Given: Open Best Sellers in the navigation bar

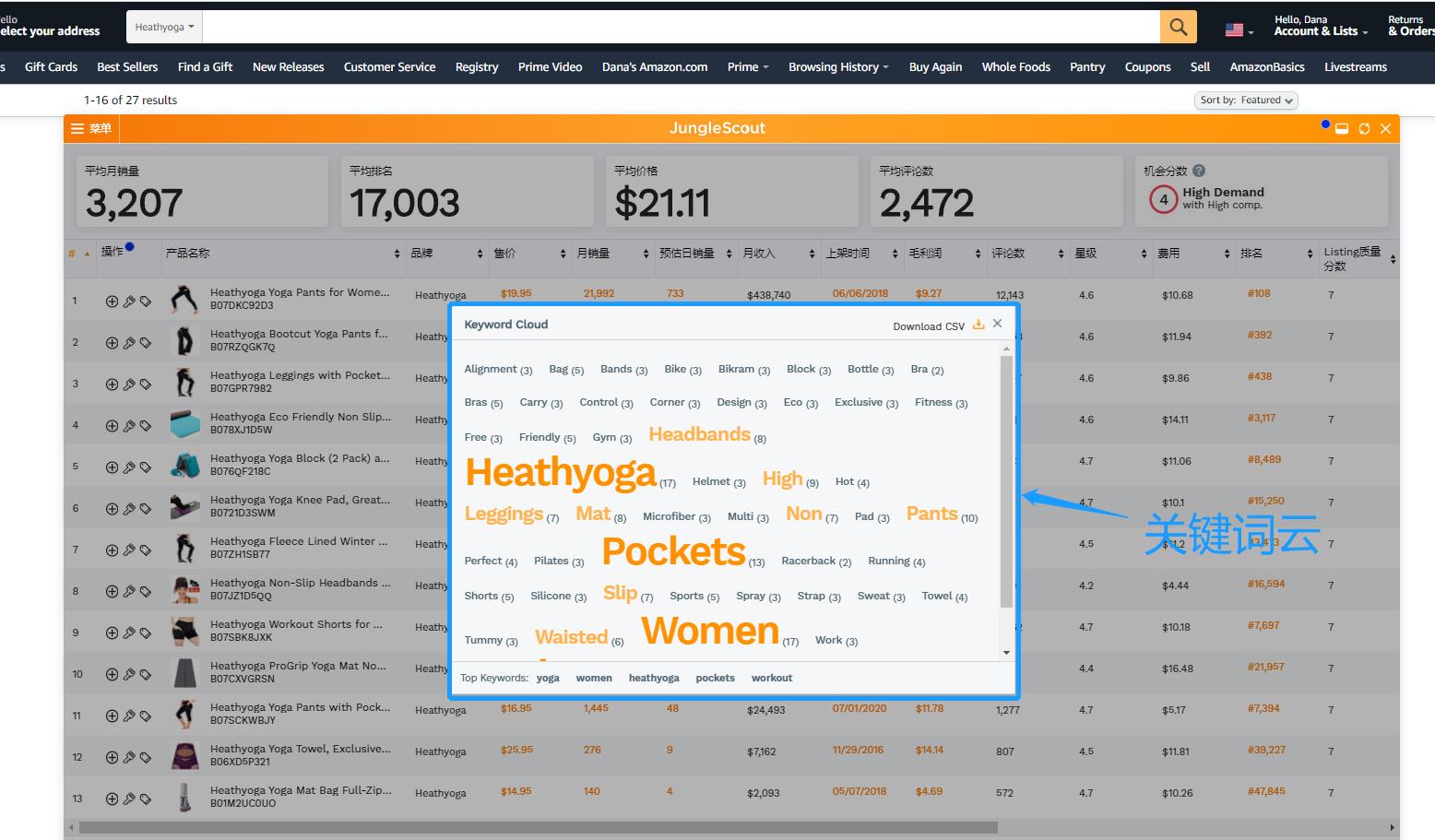Looking at the screenshot, I should click(x=127, y=66).
